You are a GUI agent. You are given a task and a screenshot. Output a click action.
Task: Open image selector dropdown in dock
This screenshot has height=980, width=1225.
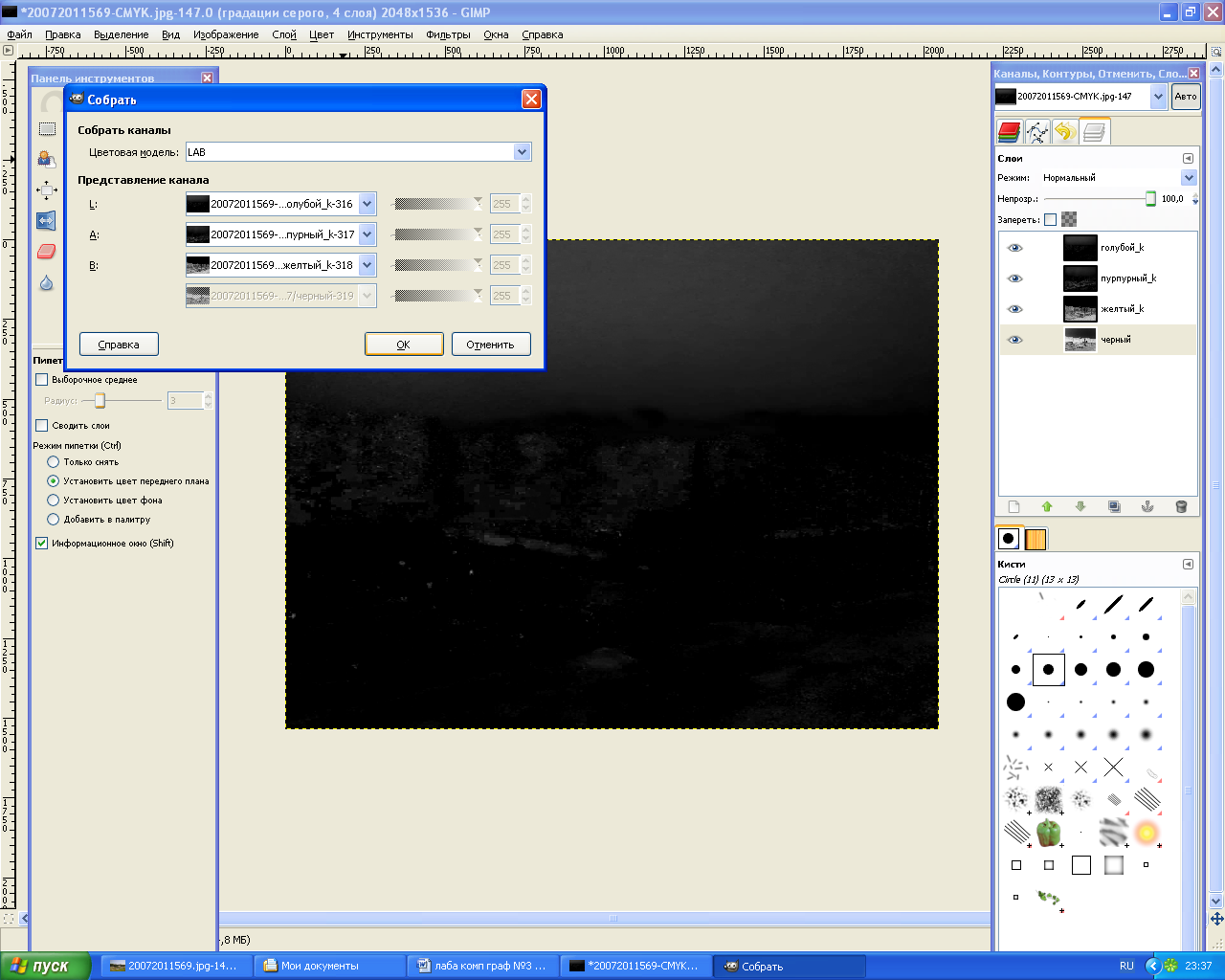click(x=1159, y=97)
